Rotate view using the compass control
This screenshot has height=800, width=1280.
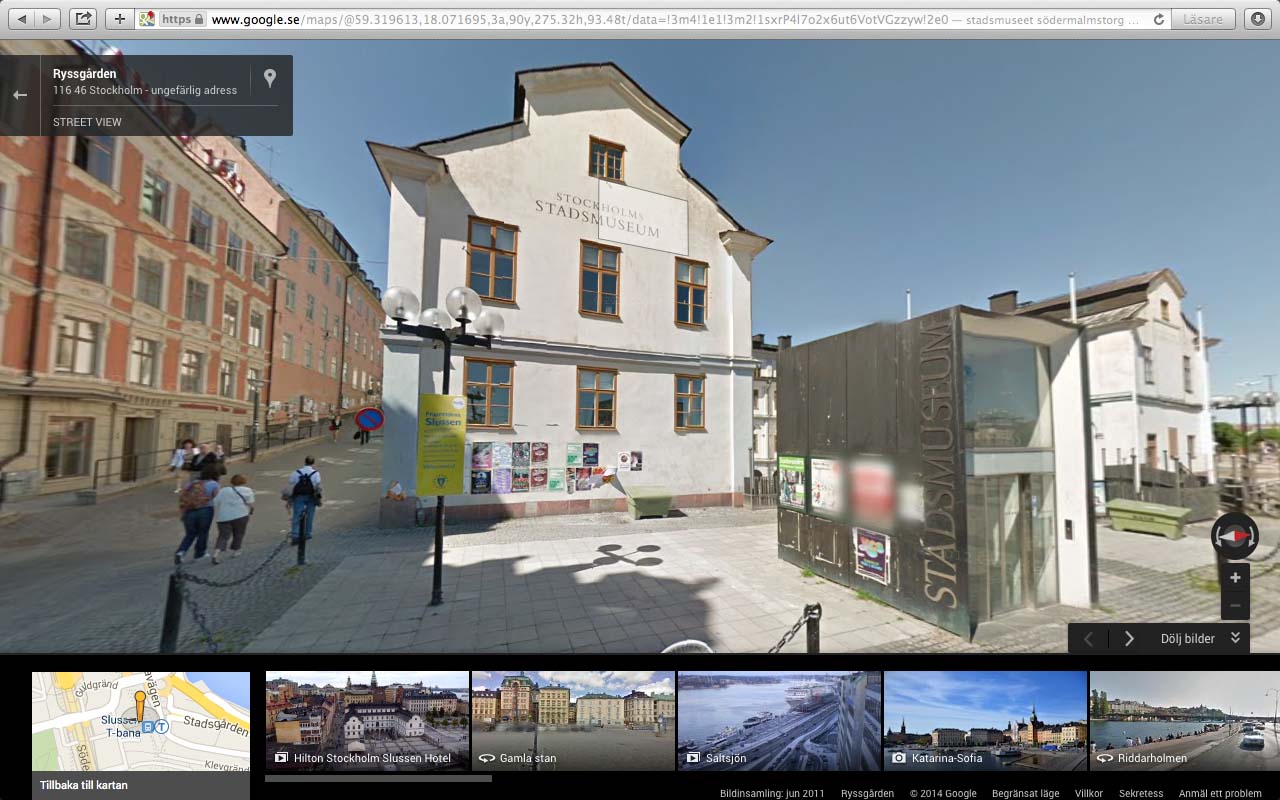coord(1234,536)
